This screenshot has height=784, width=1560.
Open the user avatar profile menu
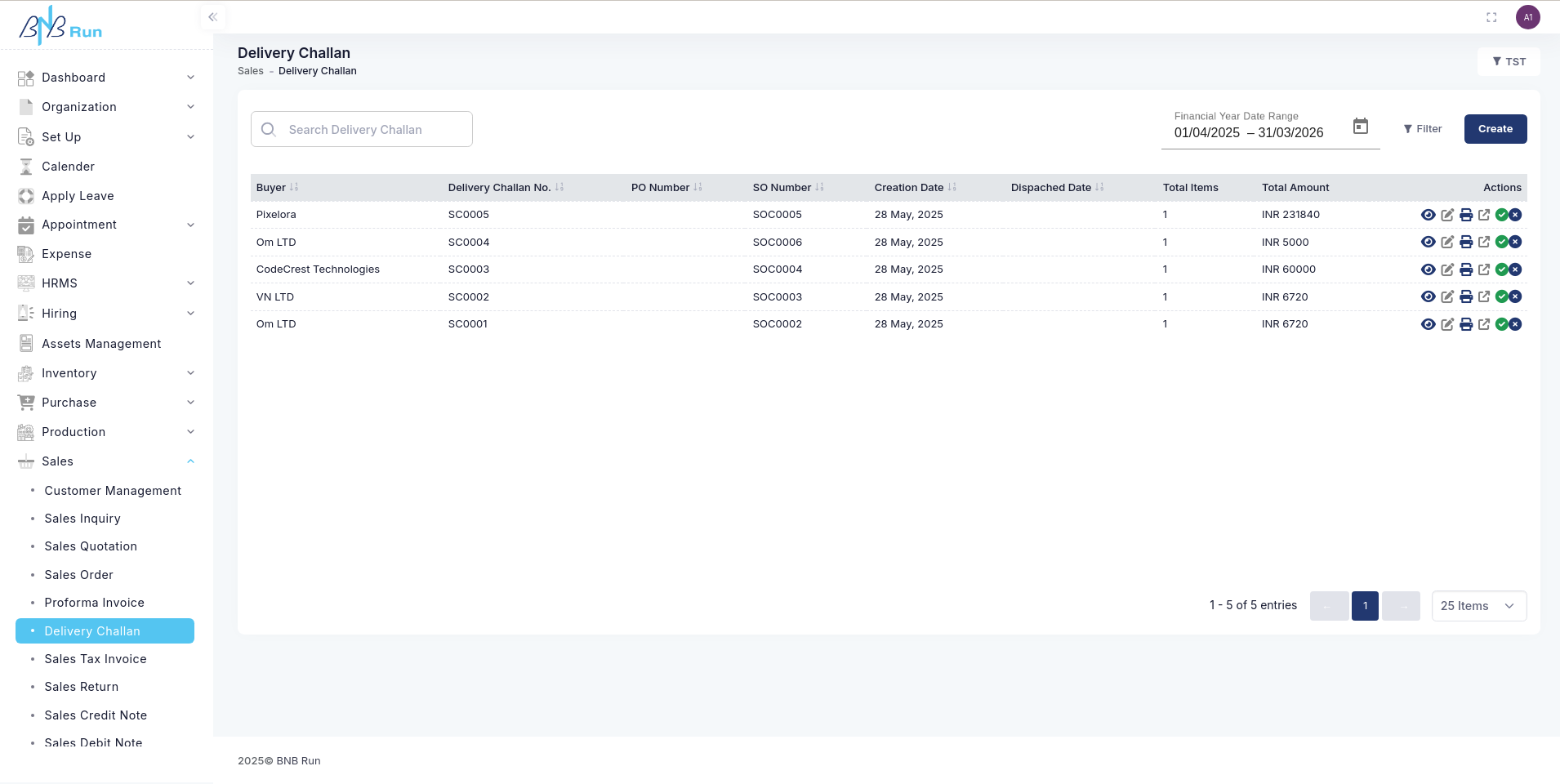pos(1527,17)
